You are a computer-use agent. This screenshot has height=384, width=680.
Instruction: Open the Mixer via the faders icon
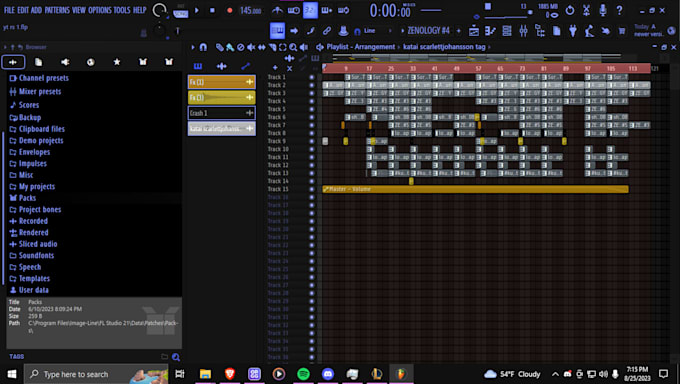pos(523,31)
